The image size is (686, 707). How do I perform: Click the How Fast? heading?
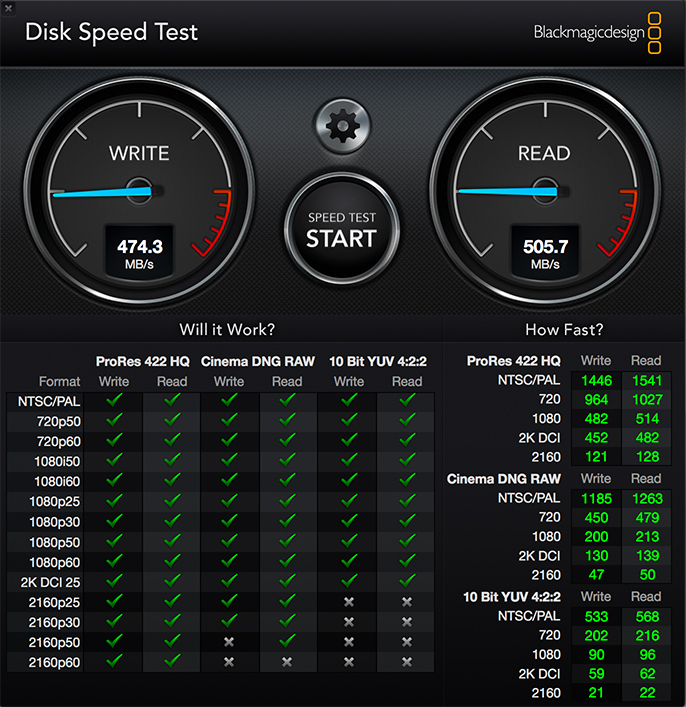click(x=564, y=330)
